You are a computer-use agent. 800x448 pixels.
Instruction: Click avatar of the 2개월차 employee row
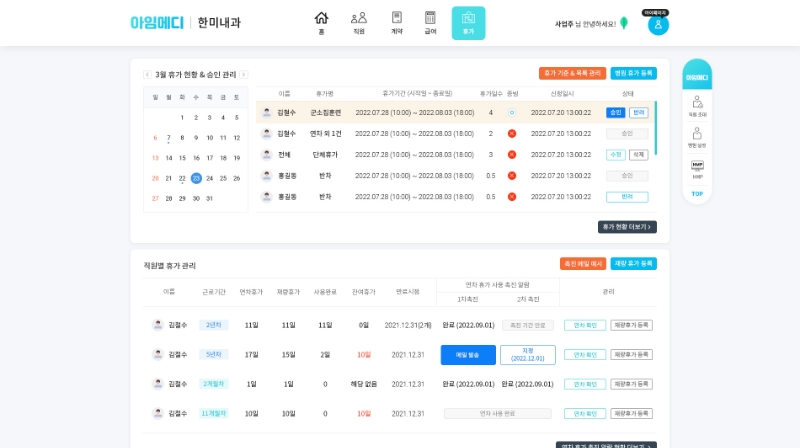click(158, 384)
